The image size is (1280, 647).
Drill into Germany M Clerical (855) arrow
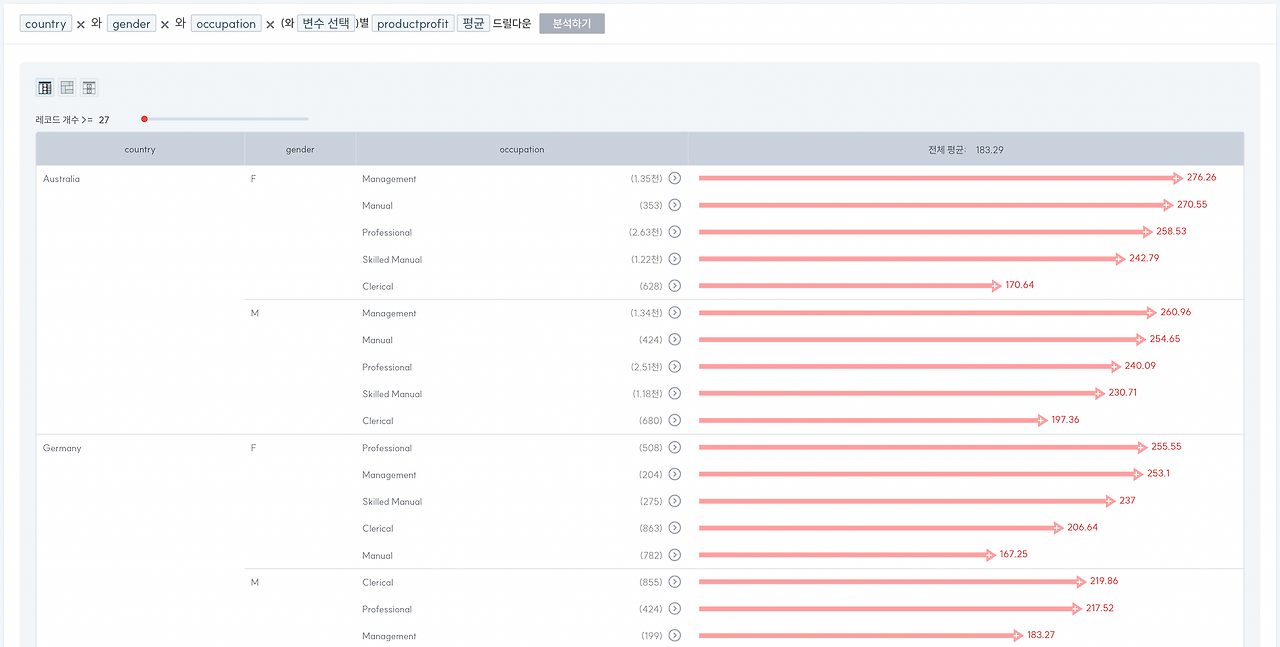coord(674,582)
